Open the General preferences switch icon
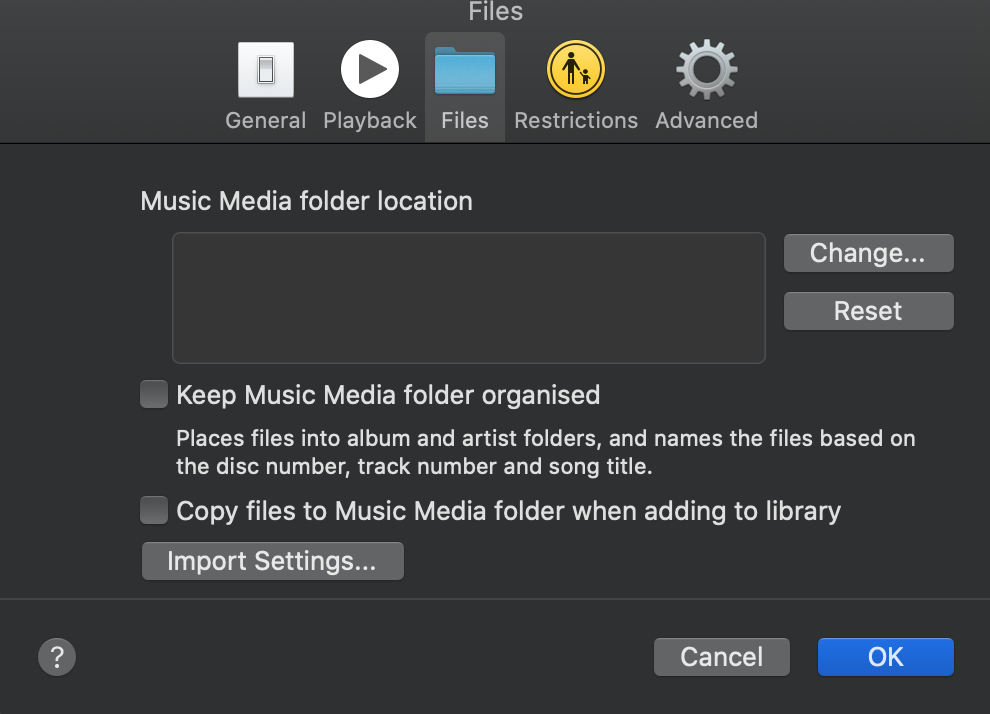Viewport: 990px width, 714px height. [x=266, y=69]
